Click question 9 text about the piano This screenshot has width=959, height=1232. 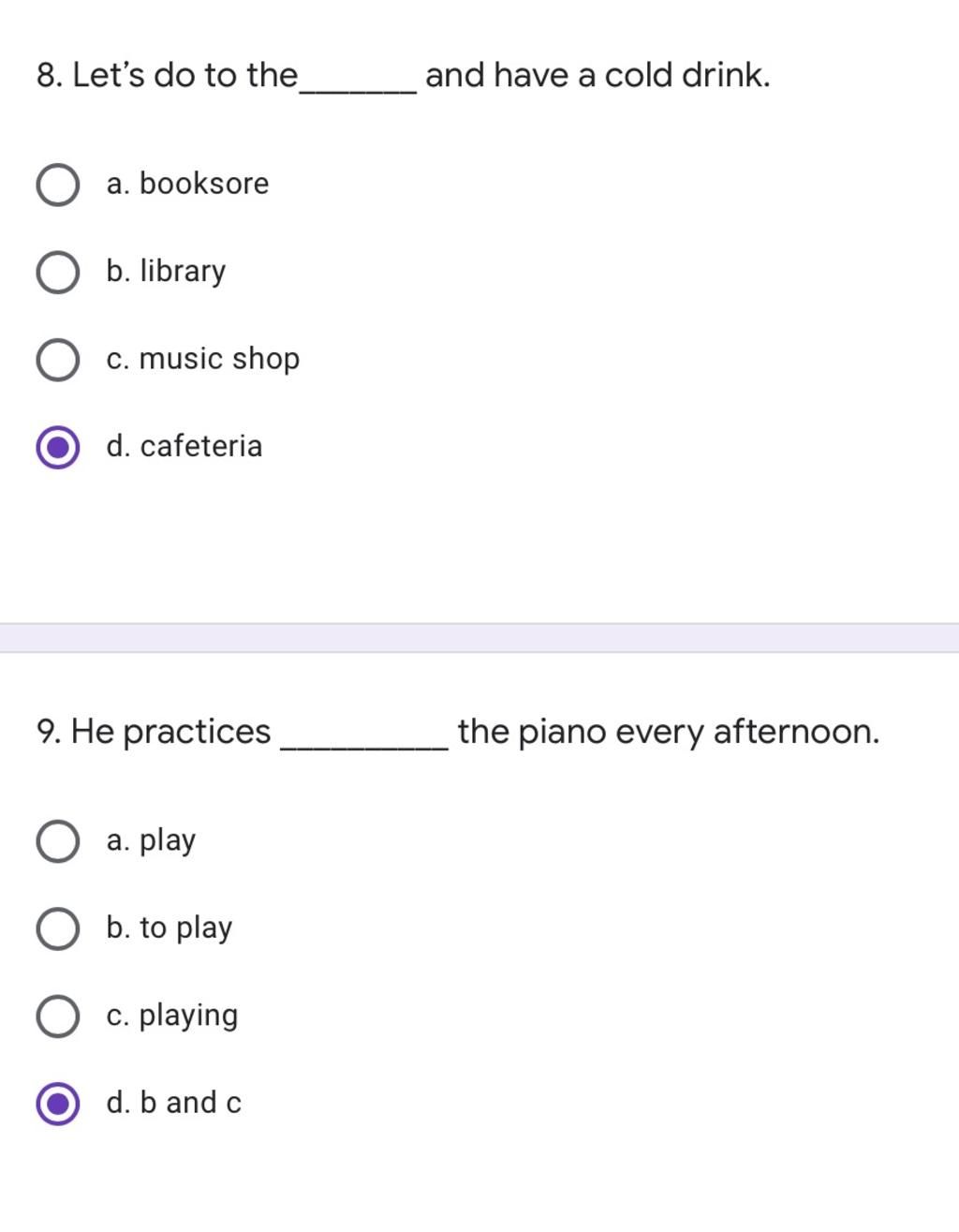click(x=458, y=732)
